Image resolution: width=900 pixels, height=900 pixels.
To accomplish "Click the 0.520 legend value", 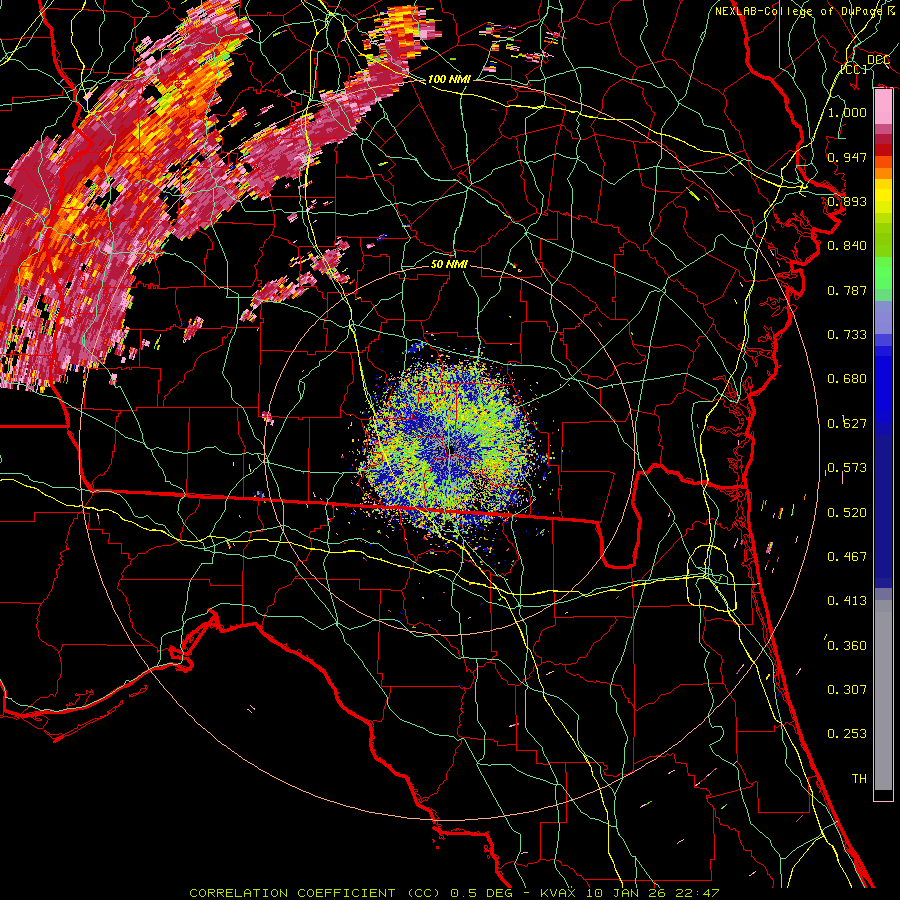I will click(x=847, y=513).
